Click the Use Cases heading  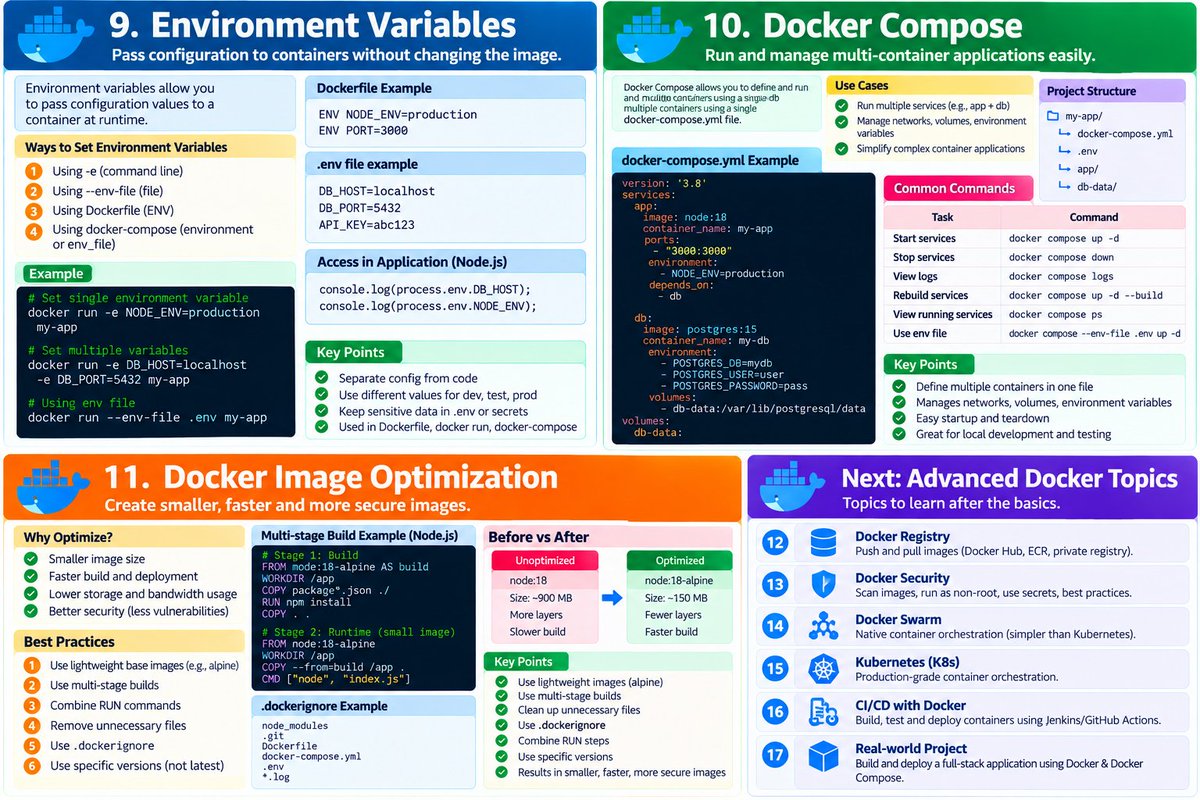tap(862, 86)
